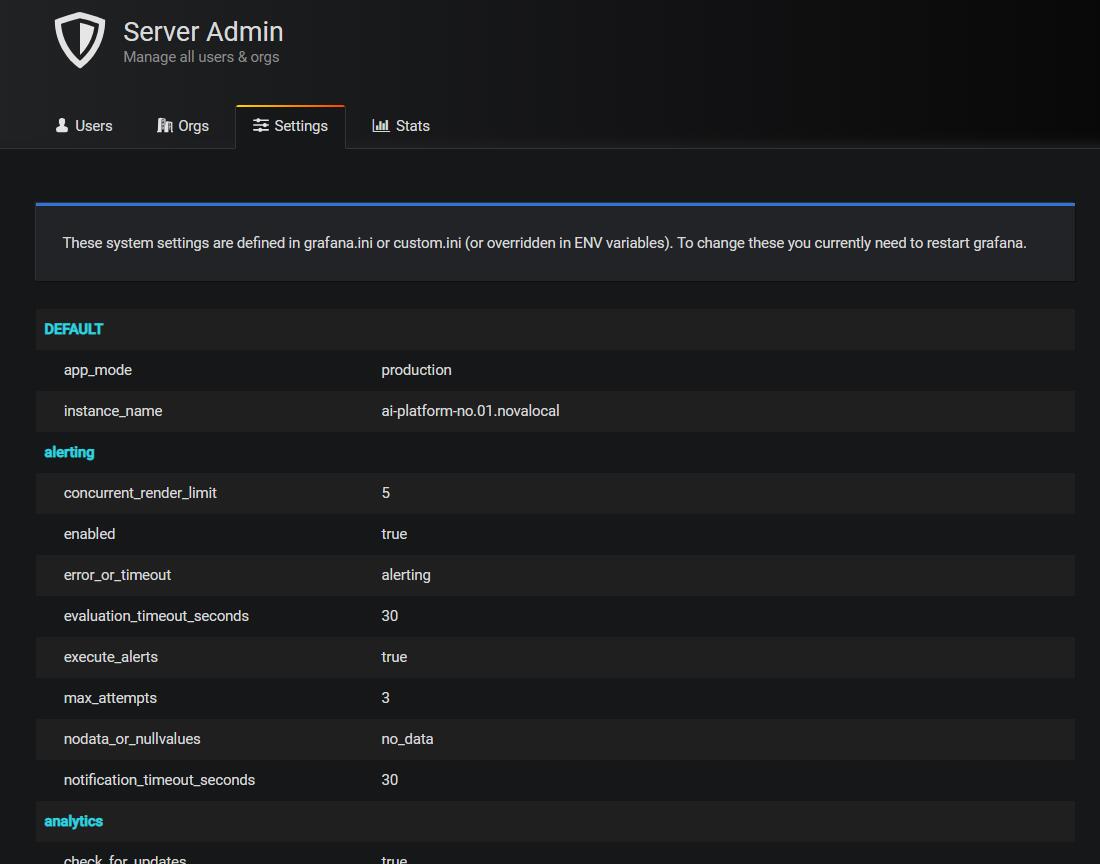This screenshot has height=864, width=1100.
Task: Click the user silhouette icon on the Users tab
Action: pyautogui.click(x=62, y=125)
